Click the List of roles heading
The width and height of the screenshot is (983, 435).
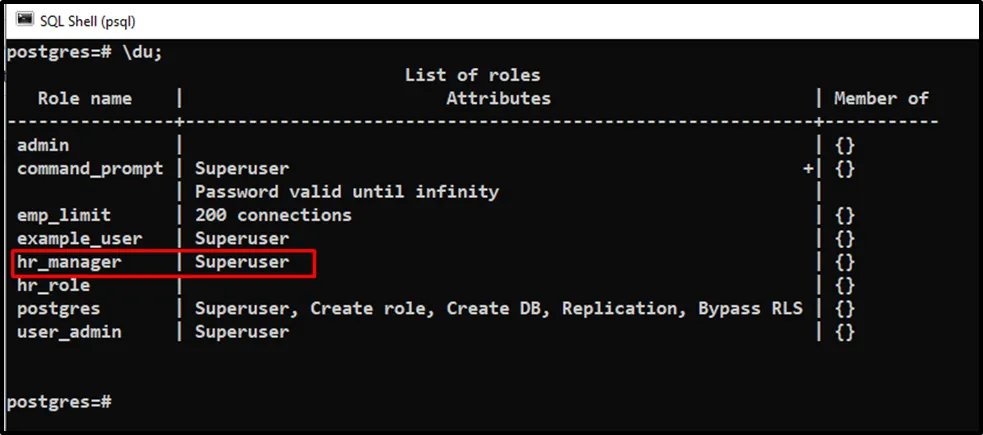472,75
